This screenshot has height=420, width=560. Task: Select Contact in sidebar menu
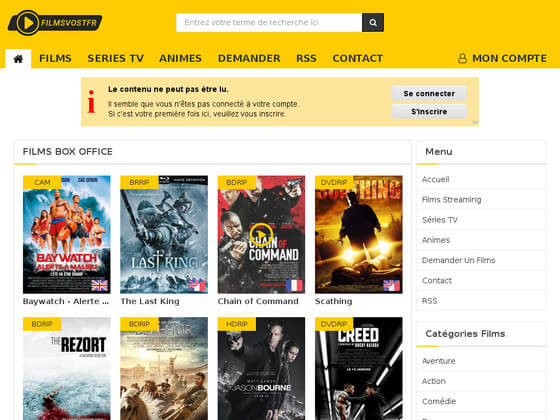click(437, 281)
